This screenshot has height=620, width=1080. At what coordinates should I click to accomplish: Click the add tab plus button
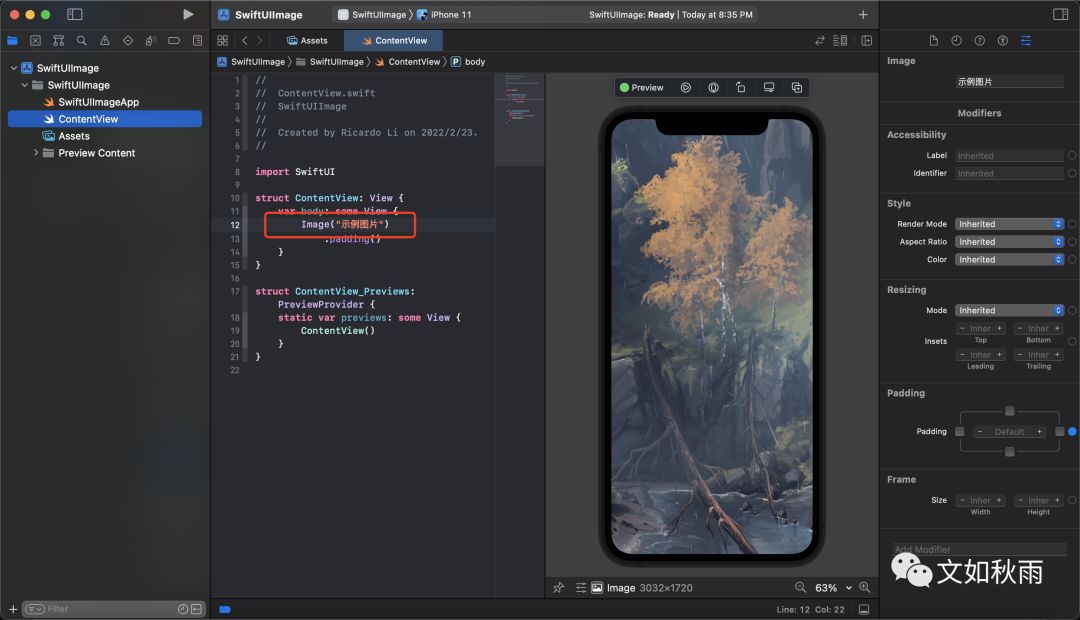click(x=863, y=14)
